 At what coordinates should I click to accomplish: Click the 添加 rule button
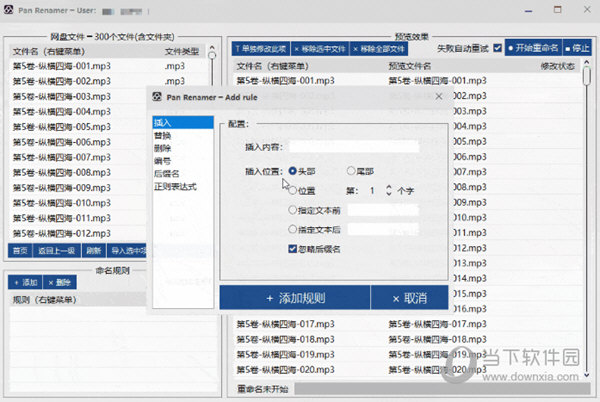point(25,282)
